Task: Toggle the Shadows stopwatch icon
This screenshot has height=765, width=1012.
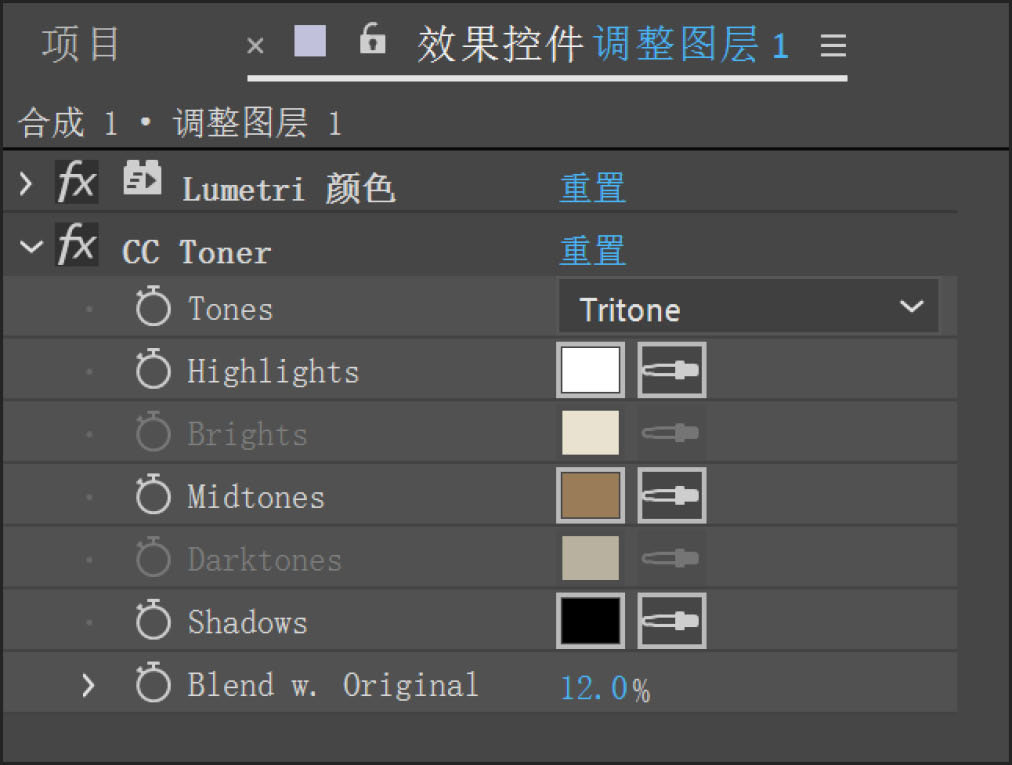Action: (x=153, y=621)
